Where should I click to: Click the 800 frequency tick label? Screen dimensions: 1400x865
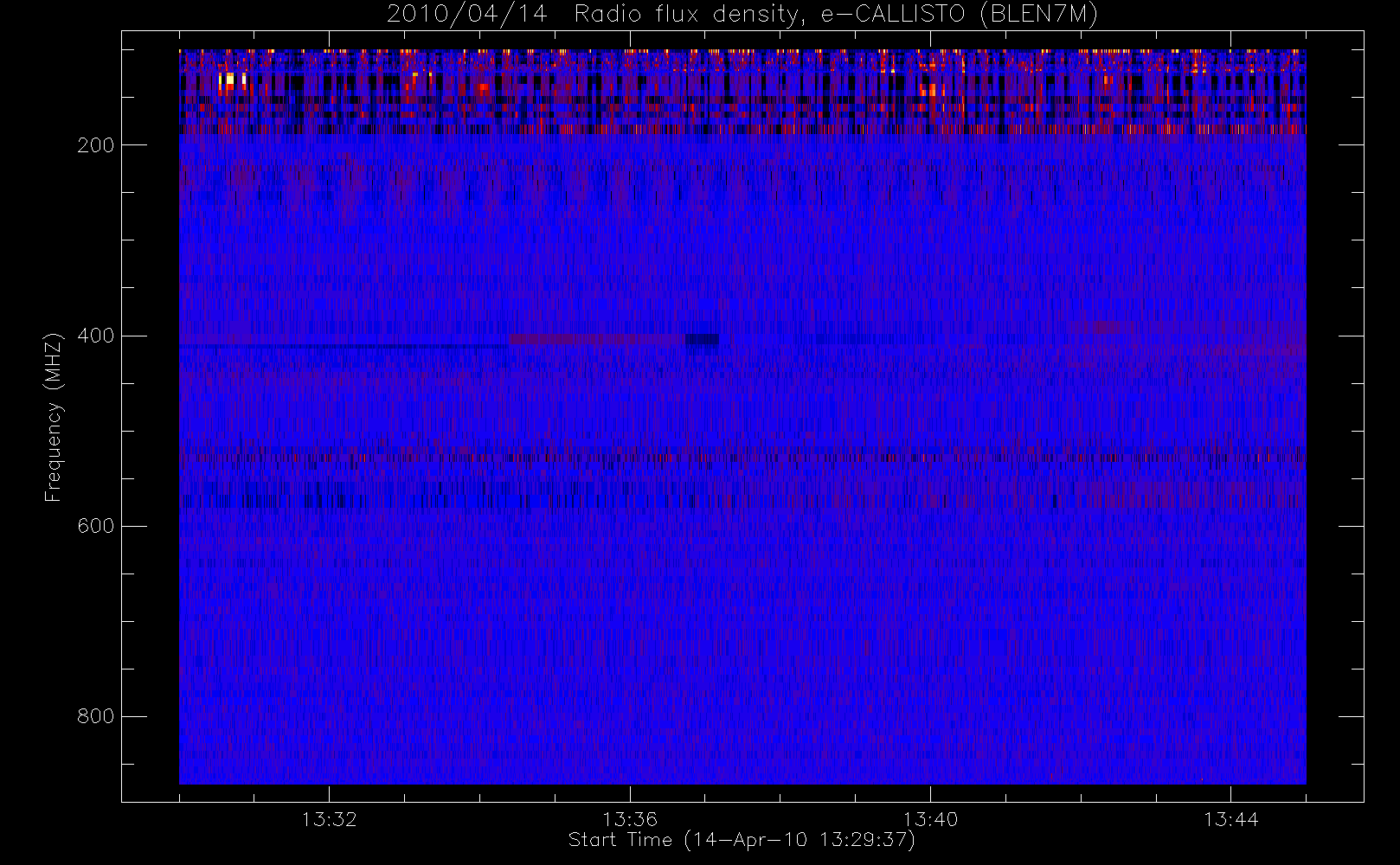(x=95, y=716)
